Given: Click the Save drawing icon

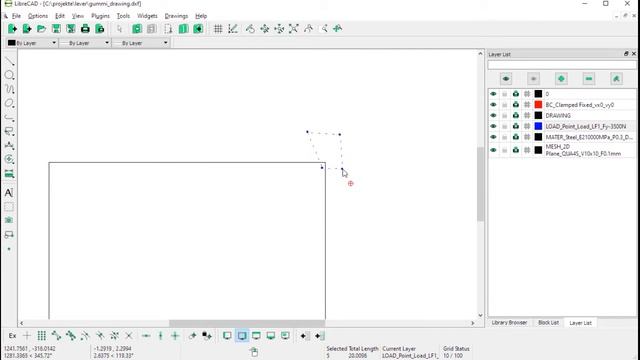Looking at the screenshot, I should pyautogui.click(x=56, y=29).
